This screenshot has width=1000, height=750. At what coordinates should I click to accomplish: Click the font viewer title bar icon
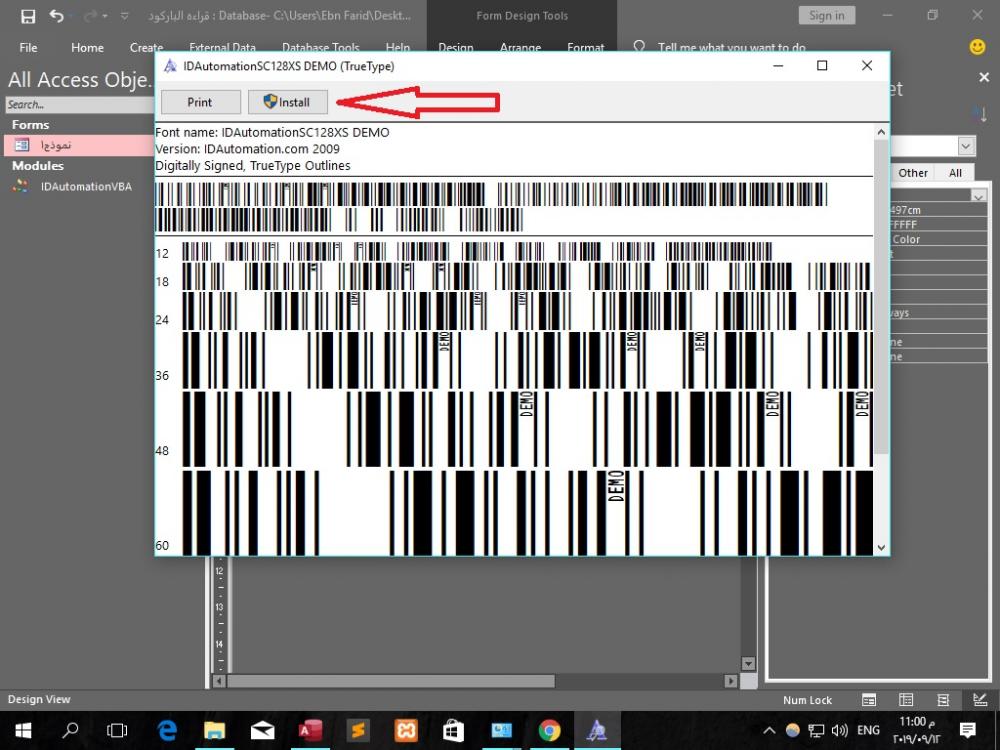tap(170, 66)
